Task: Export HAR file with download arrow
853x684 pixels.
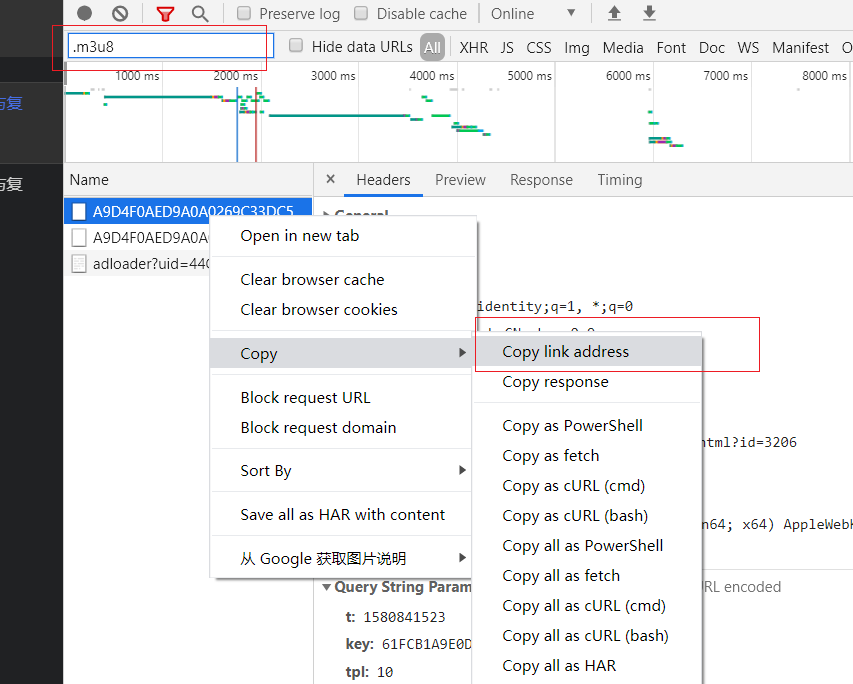Action: pyautogui.click(x=649, y=13)
